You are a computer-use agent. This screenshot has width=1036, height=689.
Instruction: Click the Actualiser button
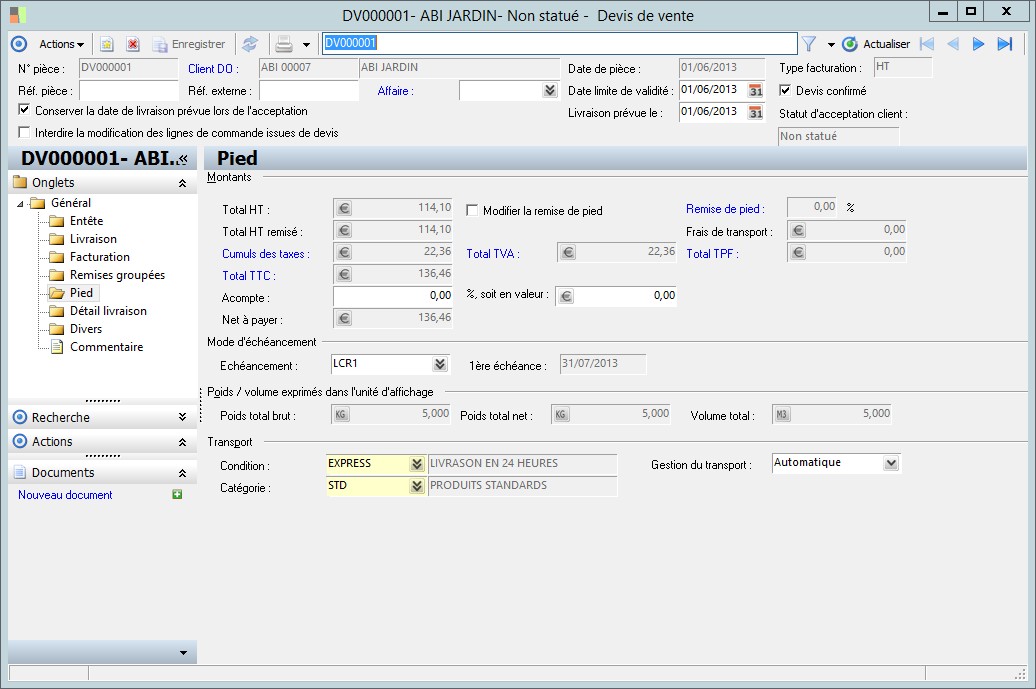click(877, 44)
